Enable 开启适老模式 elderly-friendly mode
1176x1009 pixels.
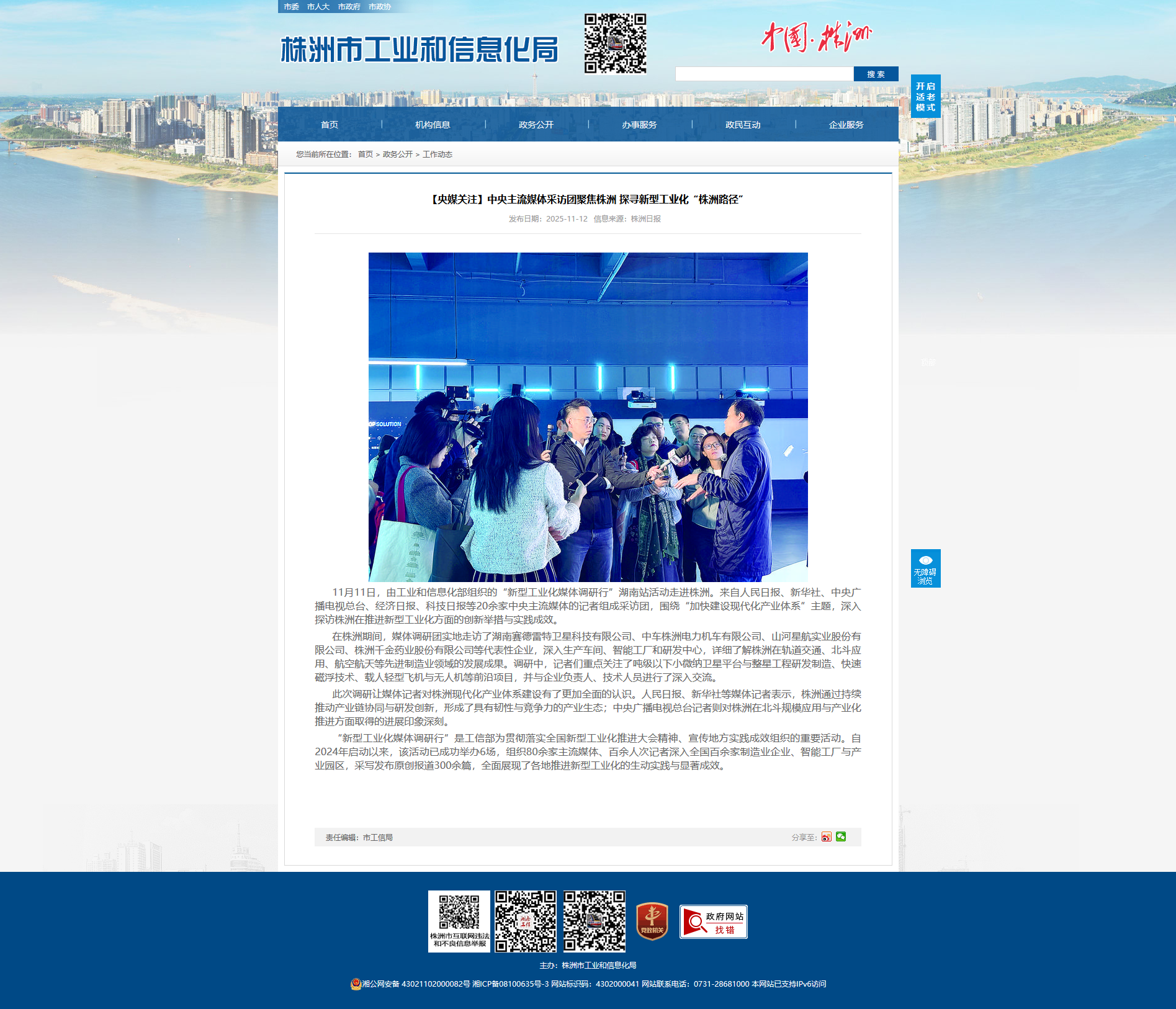(925, 97)
